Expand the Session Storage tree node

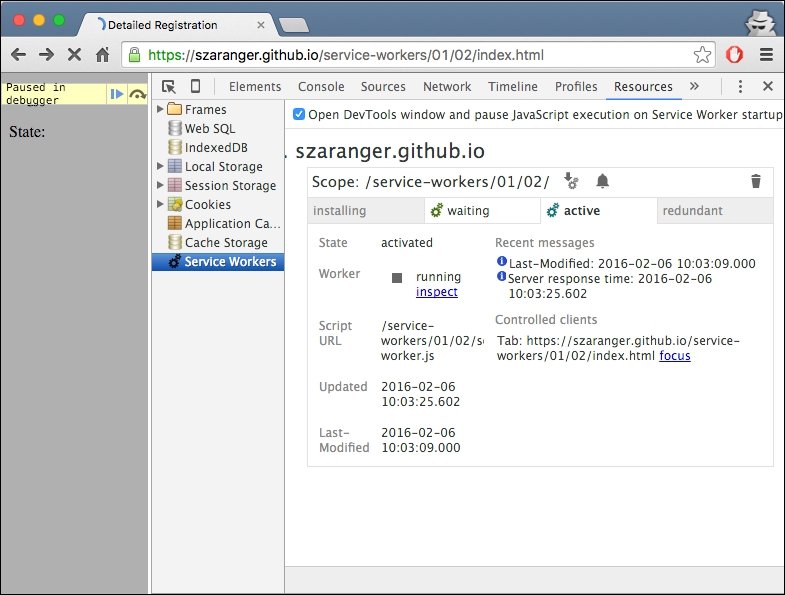(x=160, y=186)
